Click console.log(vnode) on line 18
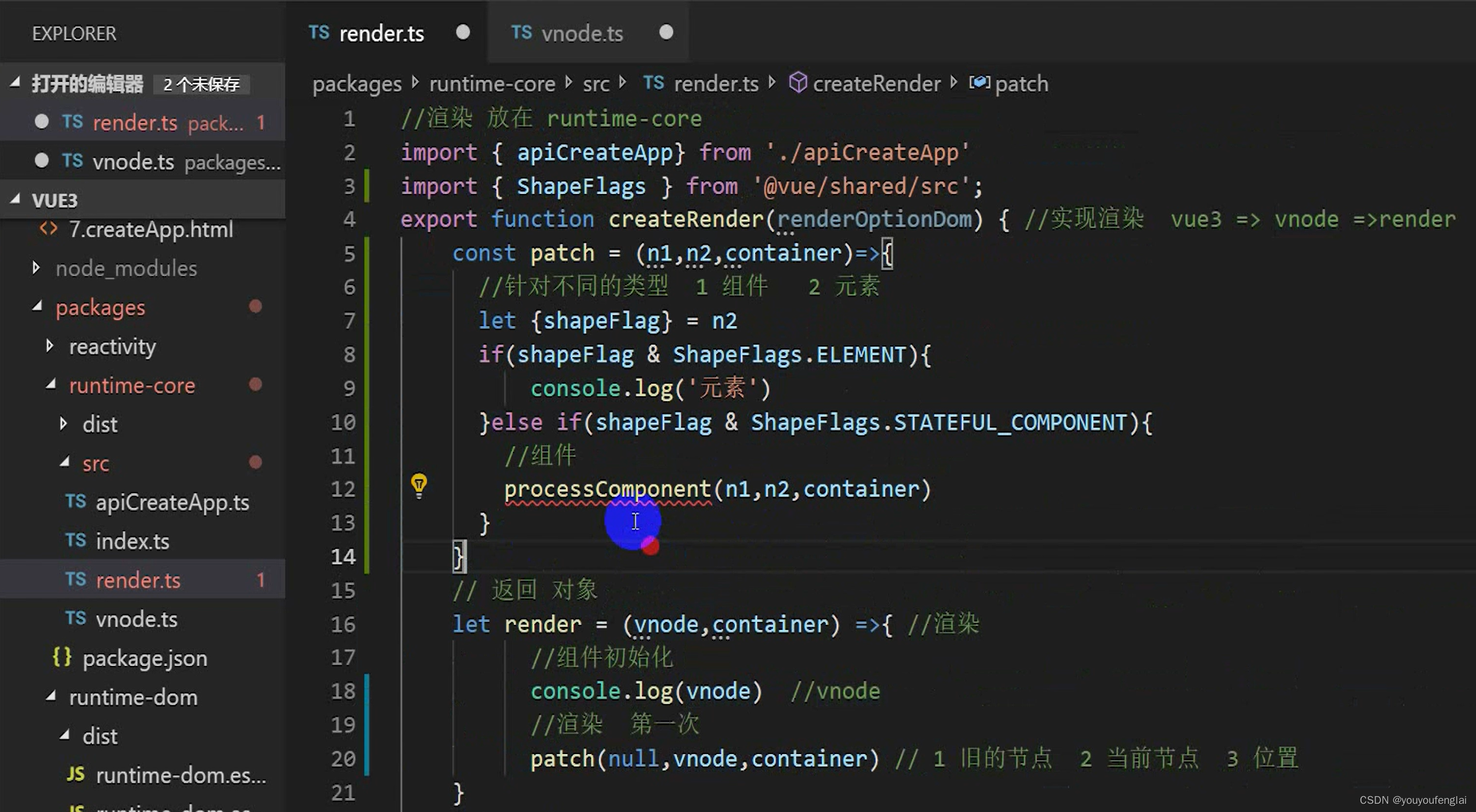 pyautogui.click(x=646, y=691)
